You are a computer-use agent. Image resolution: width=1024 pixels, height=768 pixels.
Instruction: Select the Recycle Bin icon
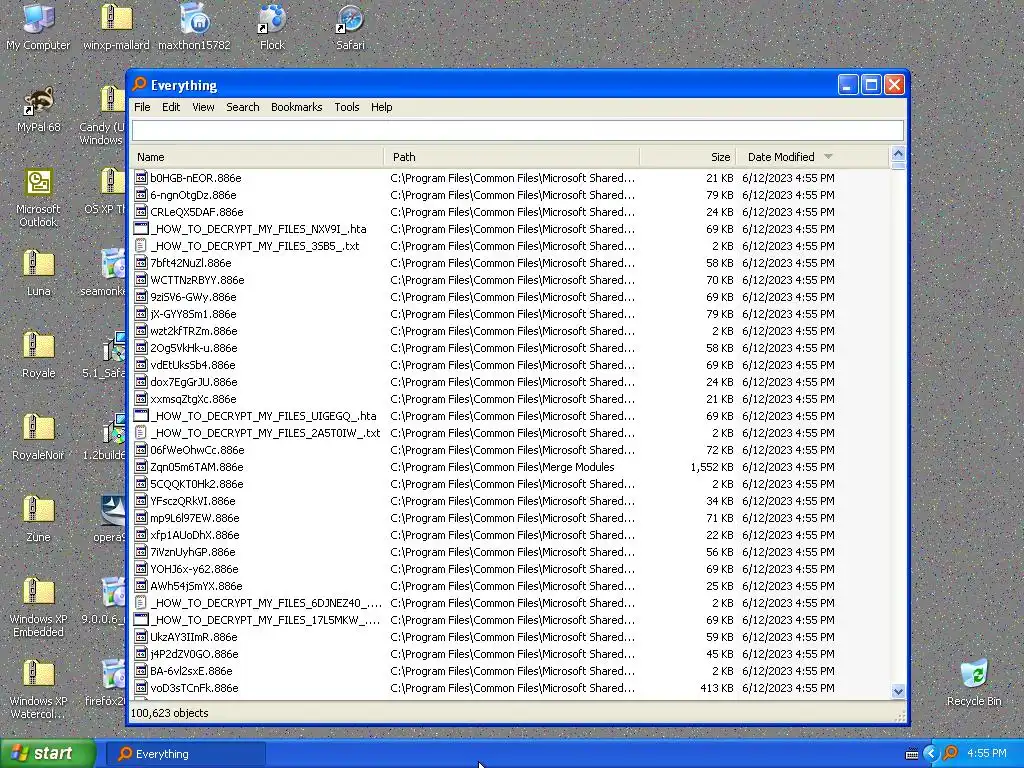[974, 675]
